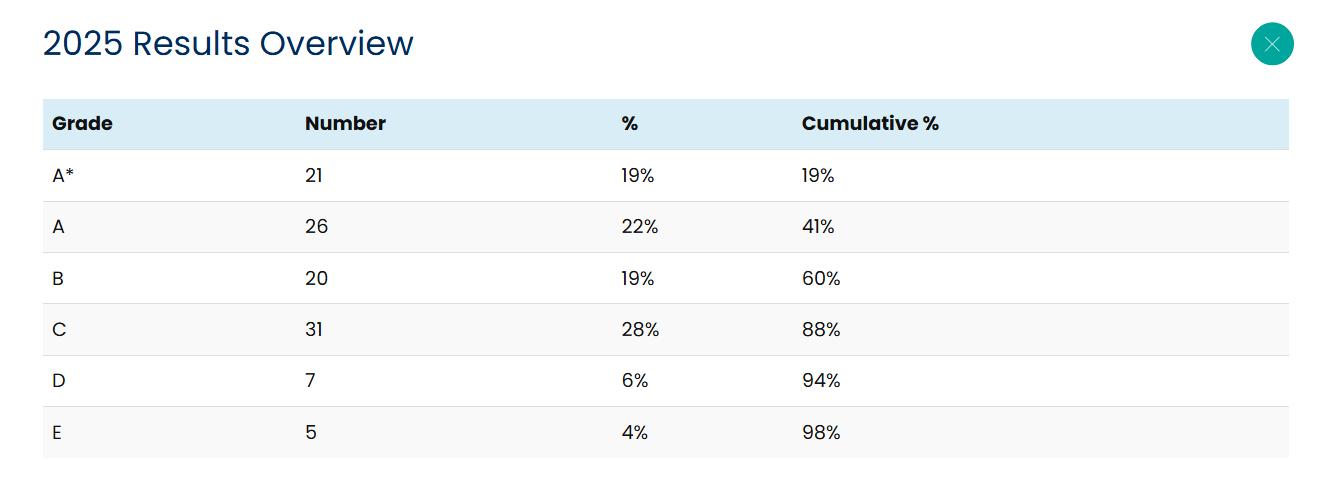The height and width of the screenshot is (483, 1329).
Task: Click the 2025 Results Overview heading
Action: 228,44
